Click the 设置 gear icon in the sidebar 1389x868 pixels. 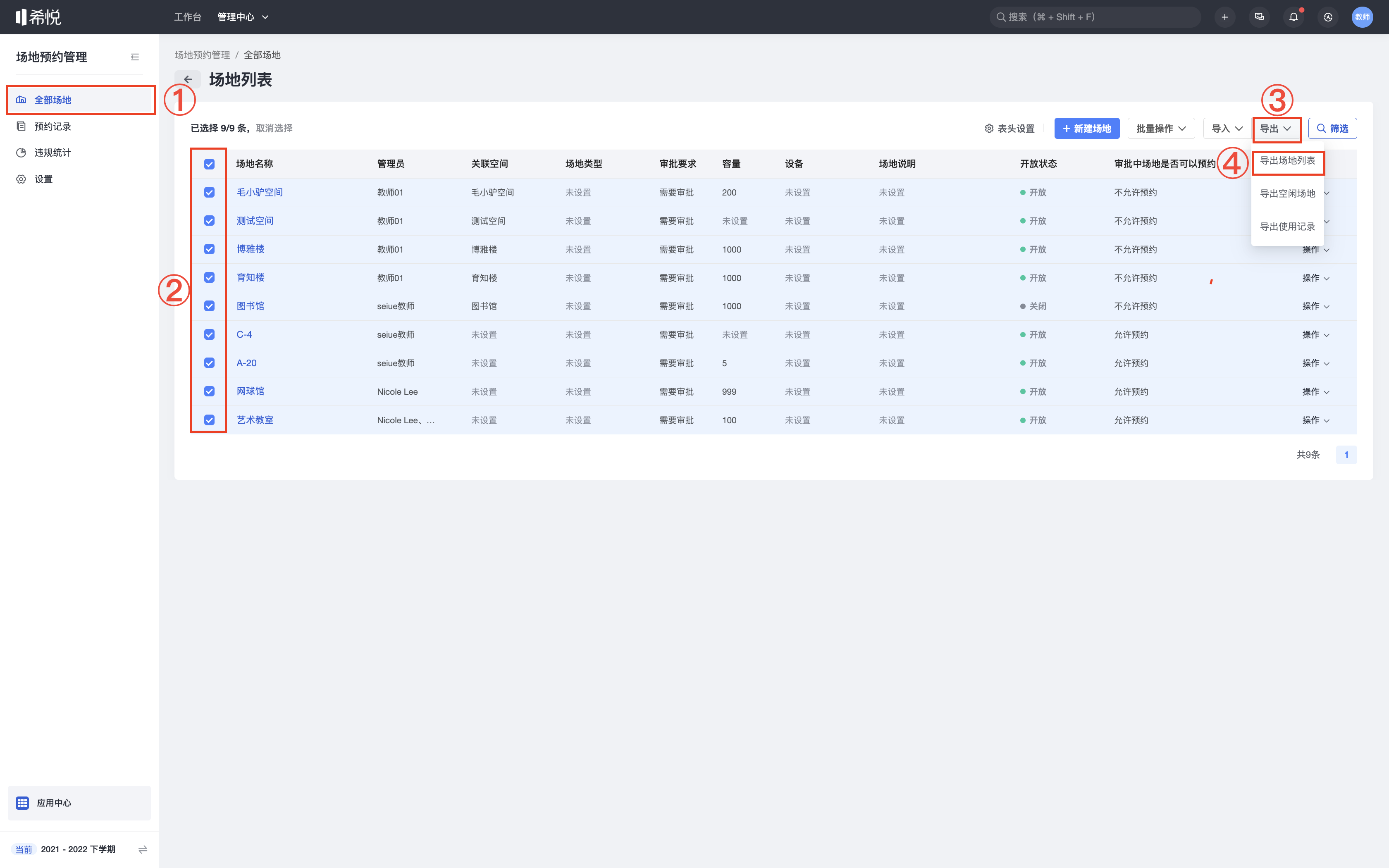(x=21, y=179)
